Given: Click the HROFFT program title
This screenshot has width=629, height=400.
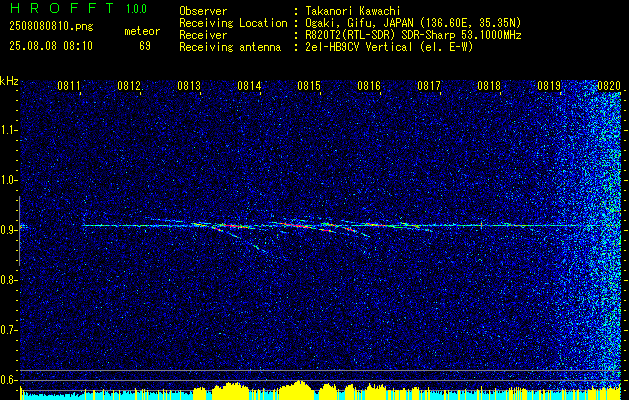Looking at the screenshot, I should (x=61, y=8).
